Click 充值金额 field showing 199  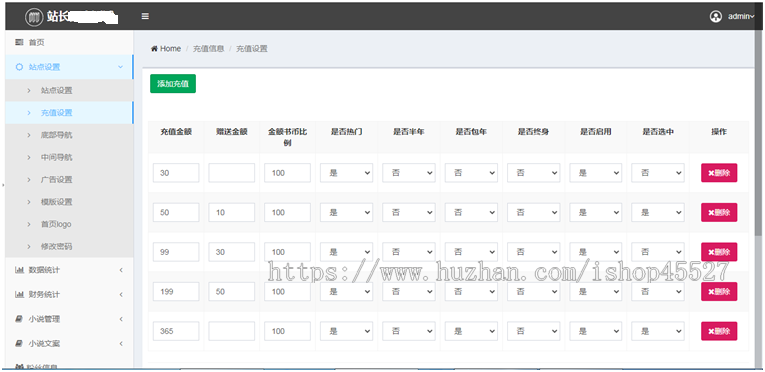point(176,291)
